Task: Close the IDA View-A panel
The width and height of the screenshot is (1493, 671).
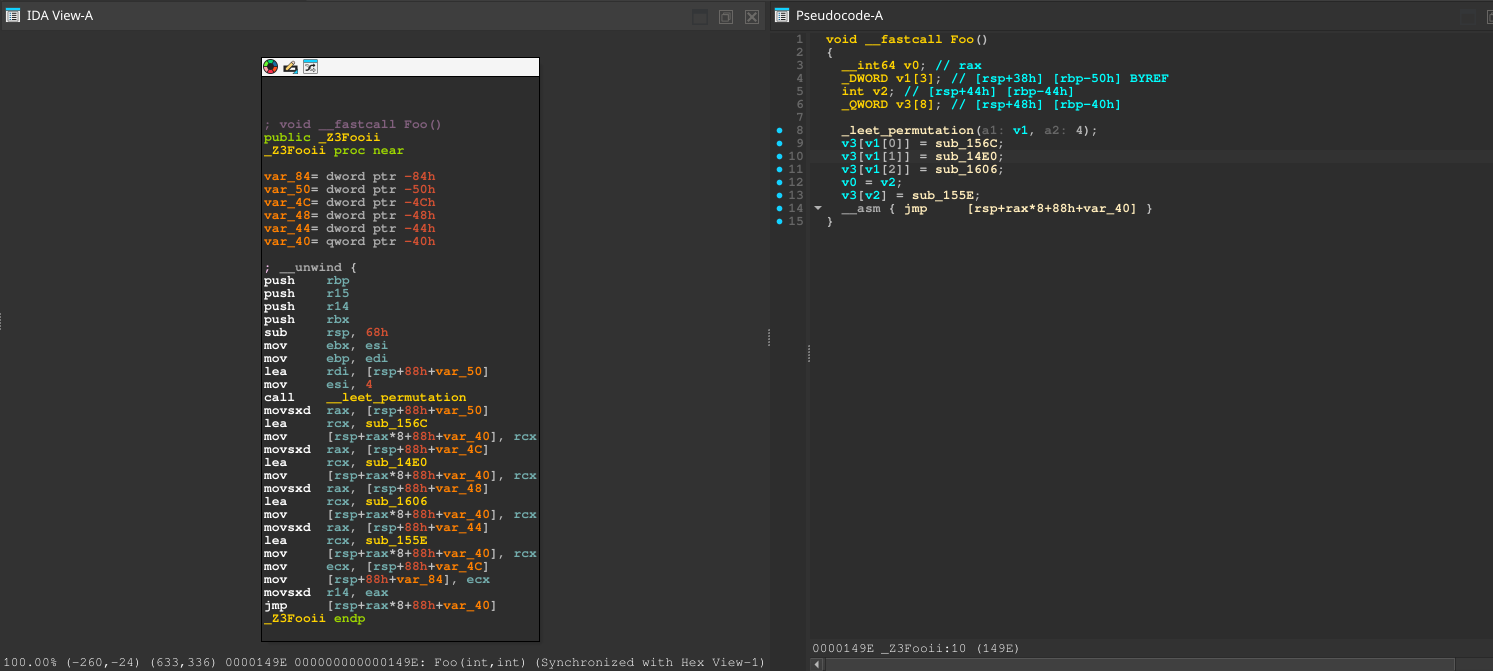Action: pos(752,16)
